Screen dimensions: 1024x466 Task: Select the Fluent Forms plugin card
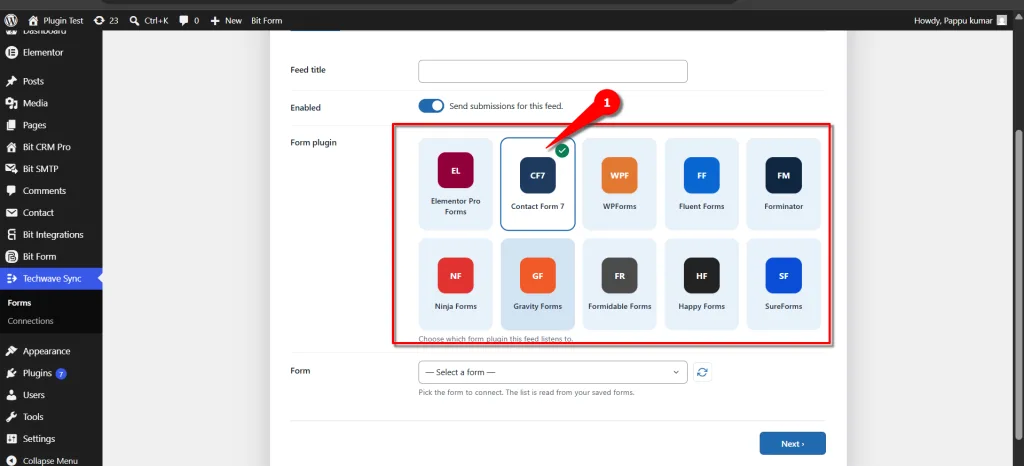[x=701, y=184]
